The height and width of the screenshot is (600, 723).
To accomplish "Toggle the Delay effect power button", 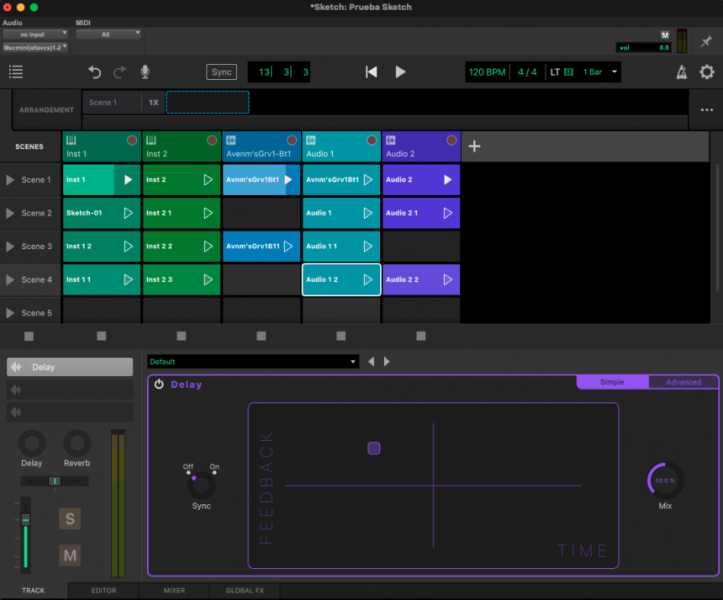I will point(159,384).
